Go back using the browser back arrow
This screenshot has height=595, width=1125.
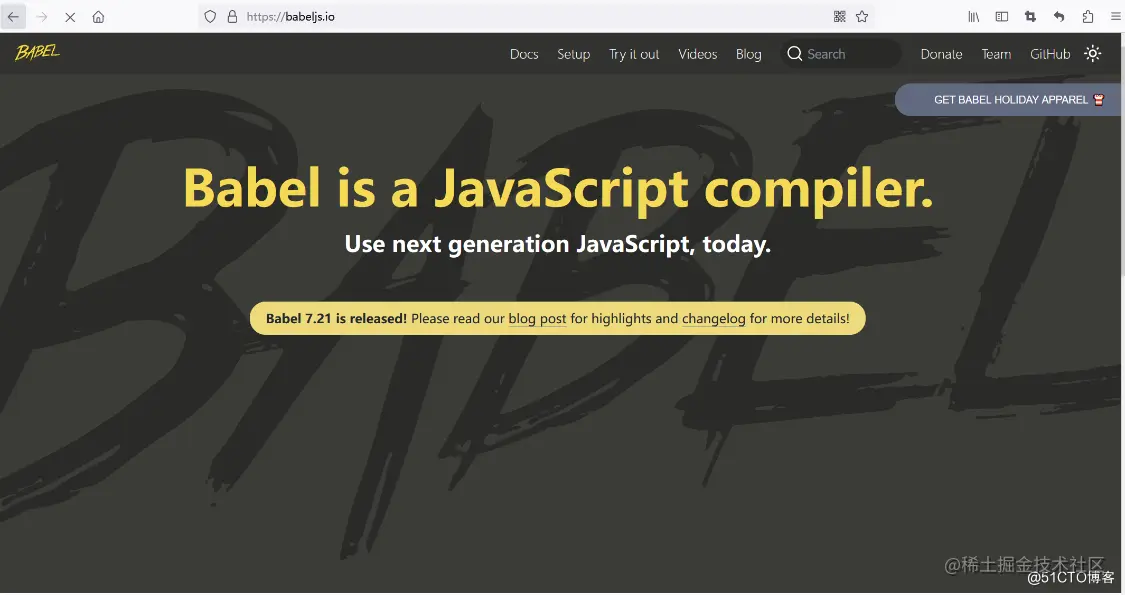(14, 17)
